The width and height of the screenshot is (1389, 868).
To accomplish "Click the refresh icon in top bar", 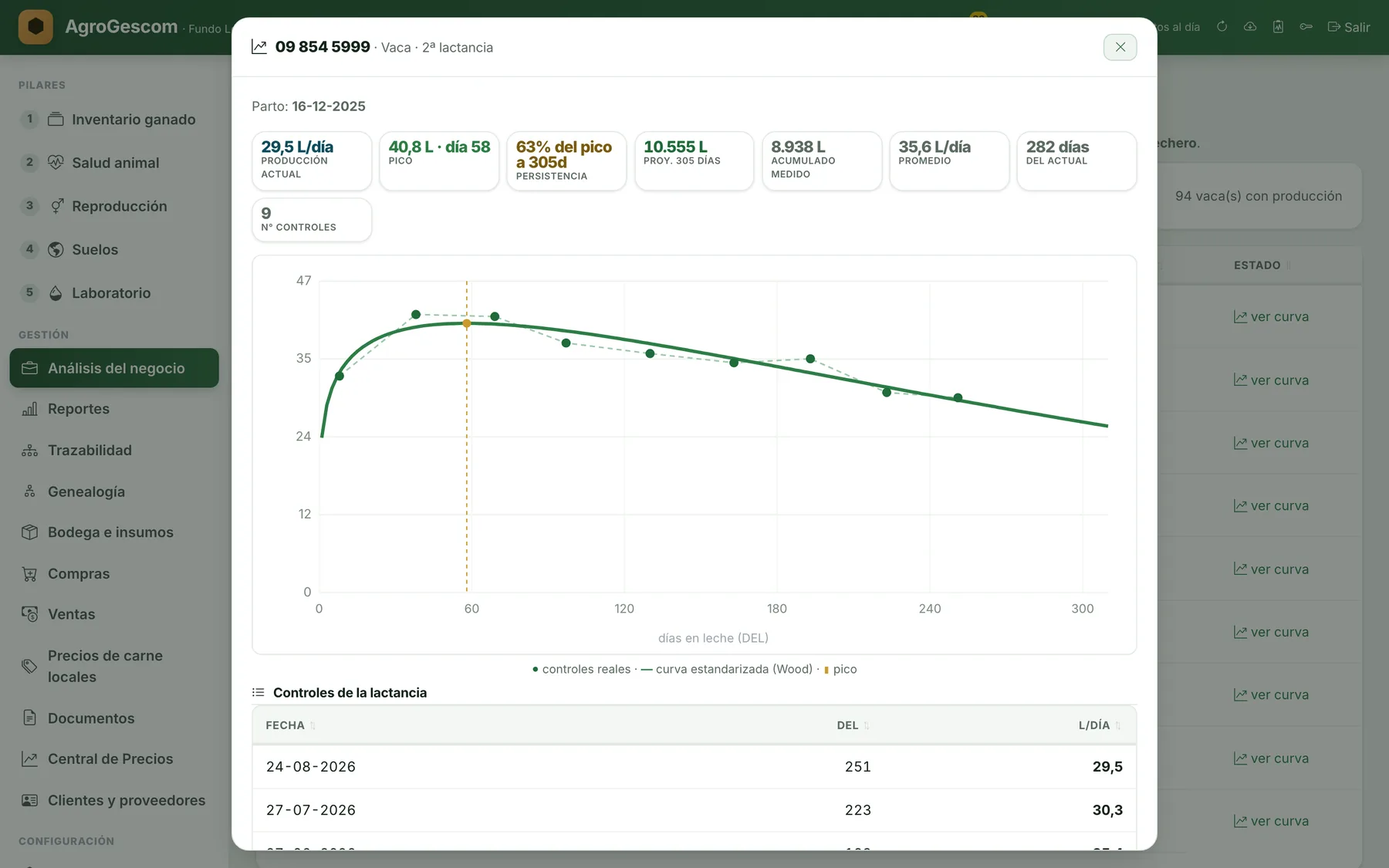I will coord(1222,26).
